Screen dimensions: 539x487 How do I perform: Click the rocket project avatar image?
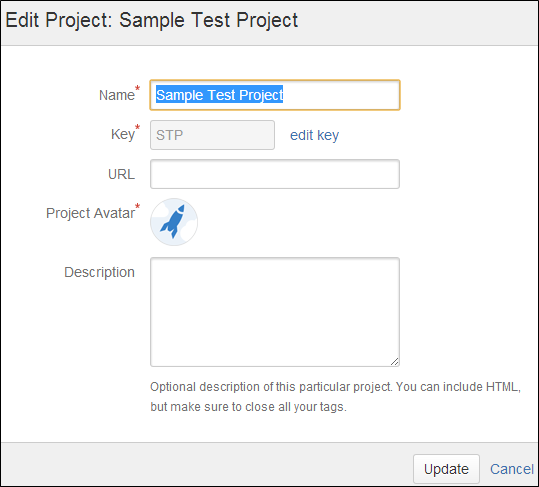click(174, 222)
